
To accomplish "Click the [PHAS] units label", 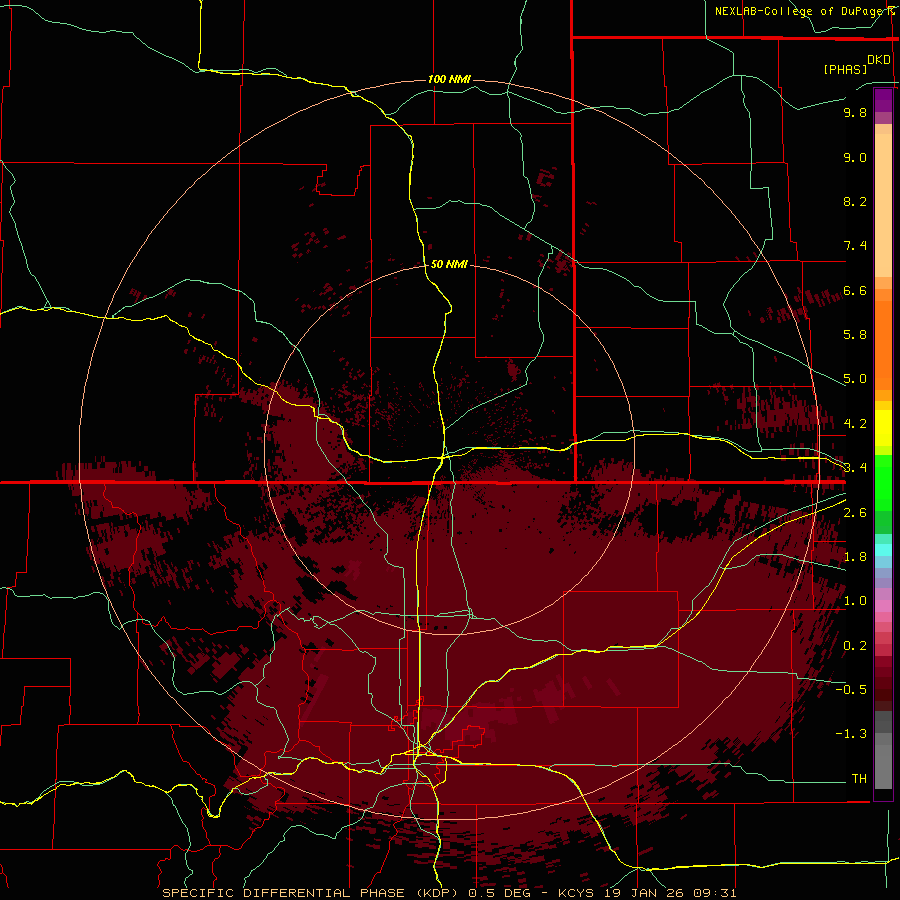I will [x=845, y=69].
